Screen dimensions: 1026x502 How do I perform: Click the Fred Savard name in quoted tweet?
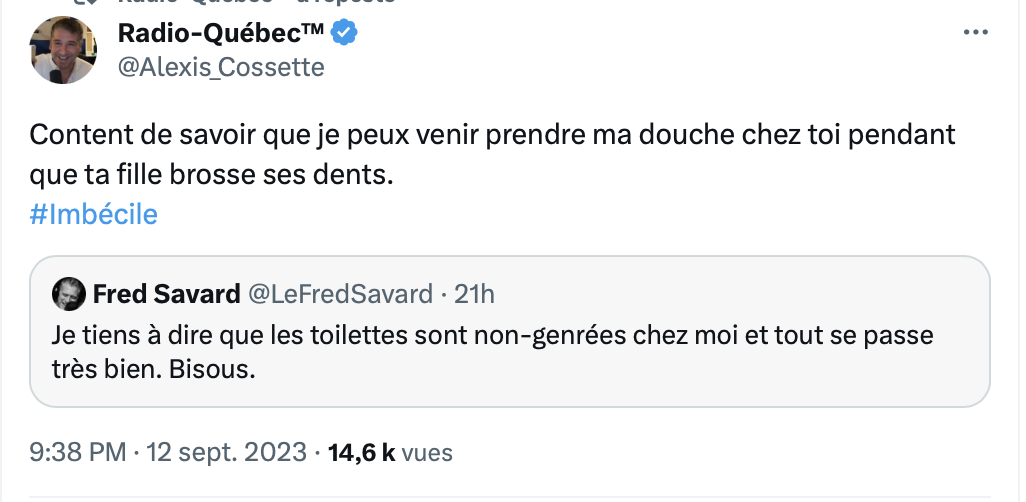pyautogui.click(x=166, y=294)
